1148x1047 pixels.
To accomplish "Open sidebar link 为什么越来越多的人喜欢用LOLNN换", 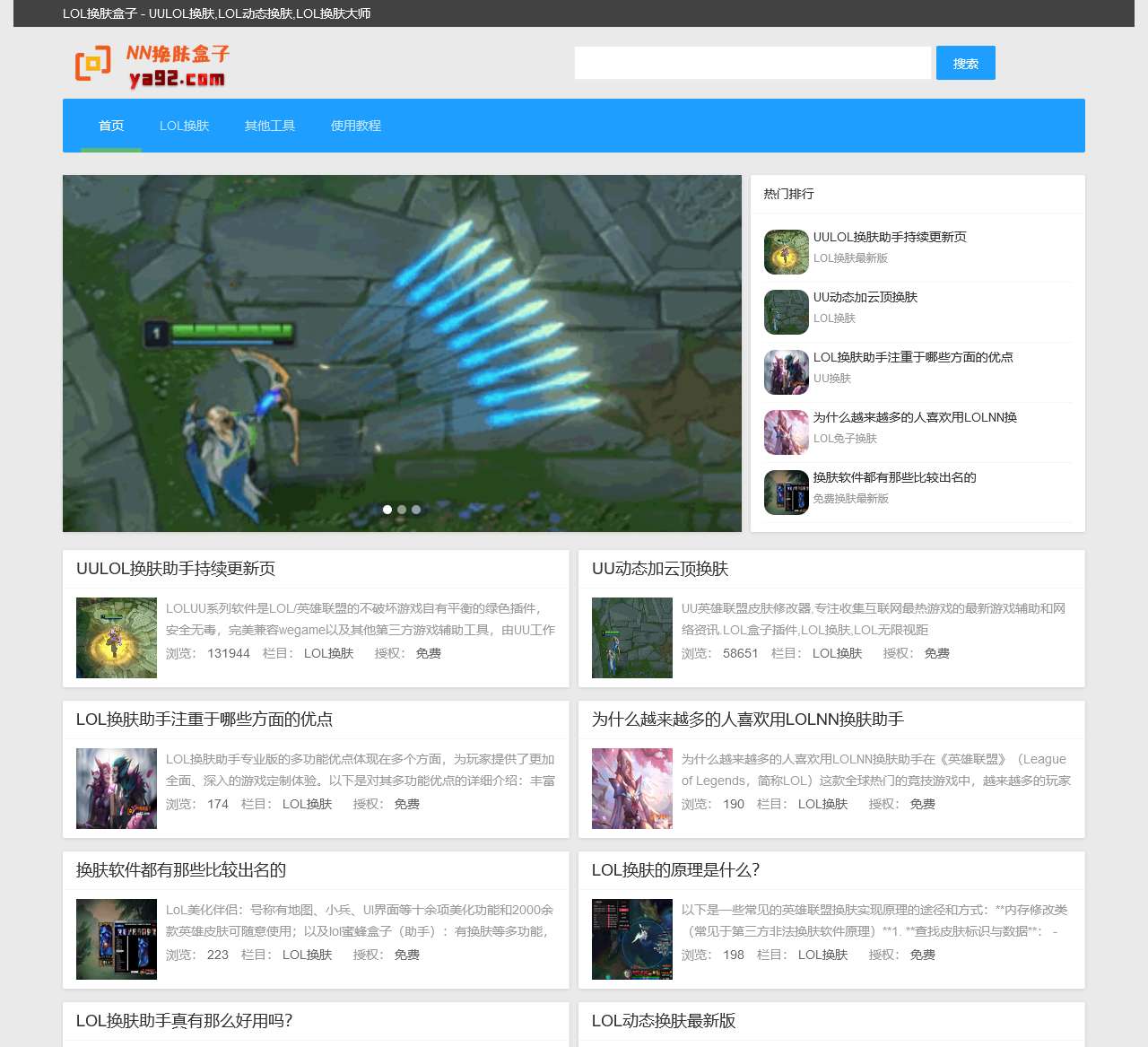I will 915,417.
